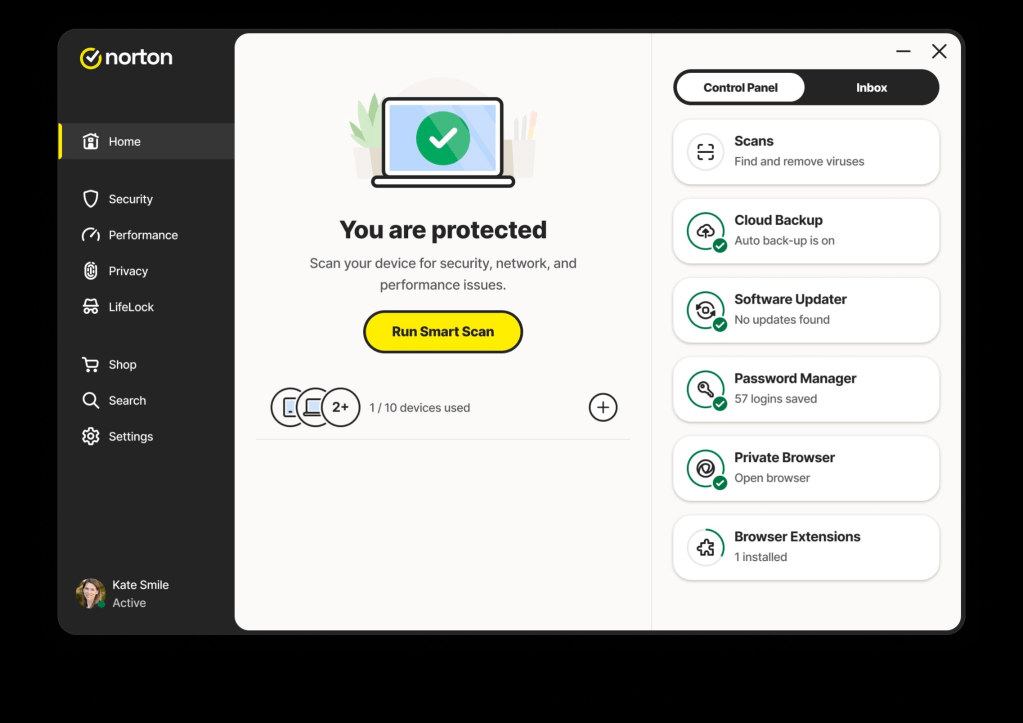Open Cloud Backup card title
The height and width of the screenshot is (723, 1023).
click(x=778, y=220)
